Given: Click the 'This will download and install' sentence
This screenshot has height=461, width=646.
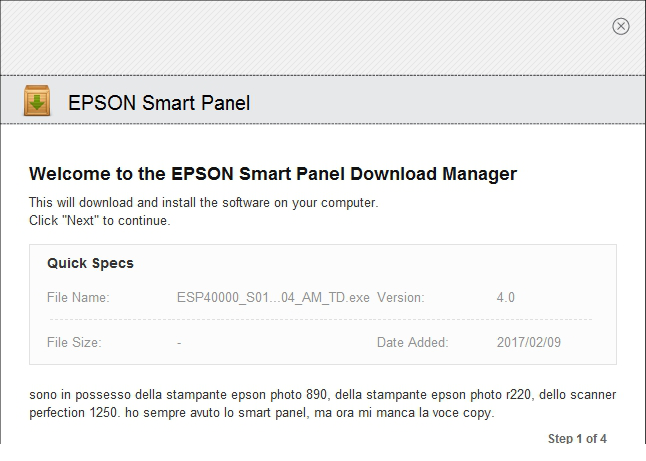Looking at the screenshot, I should pyautogui.click(x=204, y=203).
